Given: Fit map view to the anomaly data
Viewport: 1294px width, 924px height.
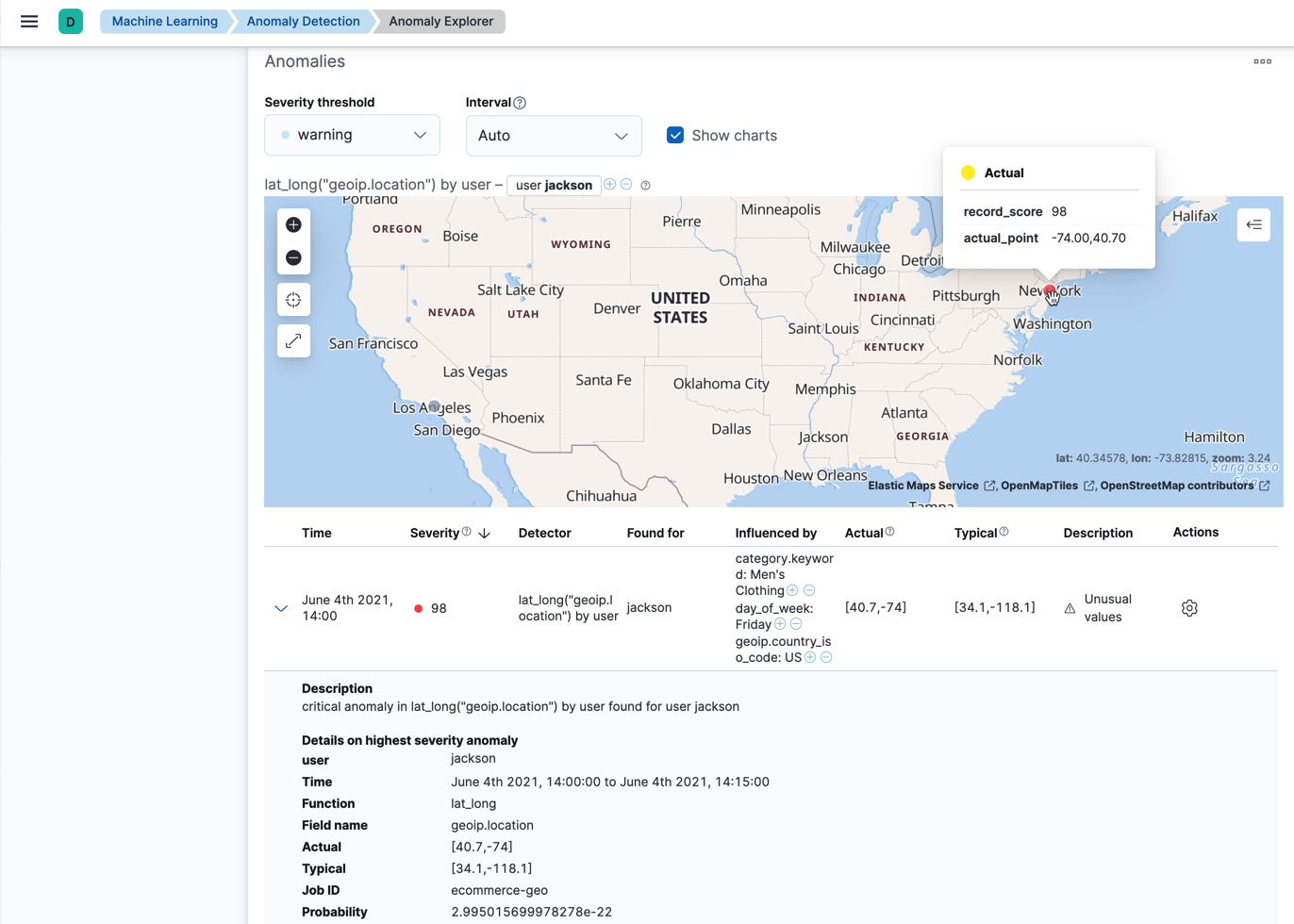Looking at the screenshot, I should (293, 299).
